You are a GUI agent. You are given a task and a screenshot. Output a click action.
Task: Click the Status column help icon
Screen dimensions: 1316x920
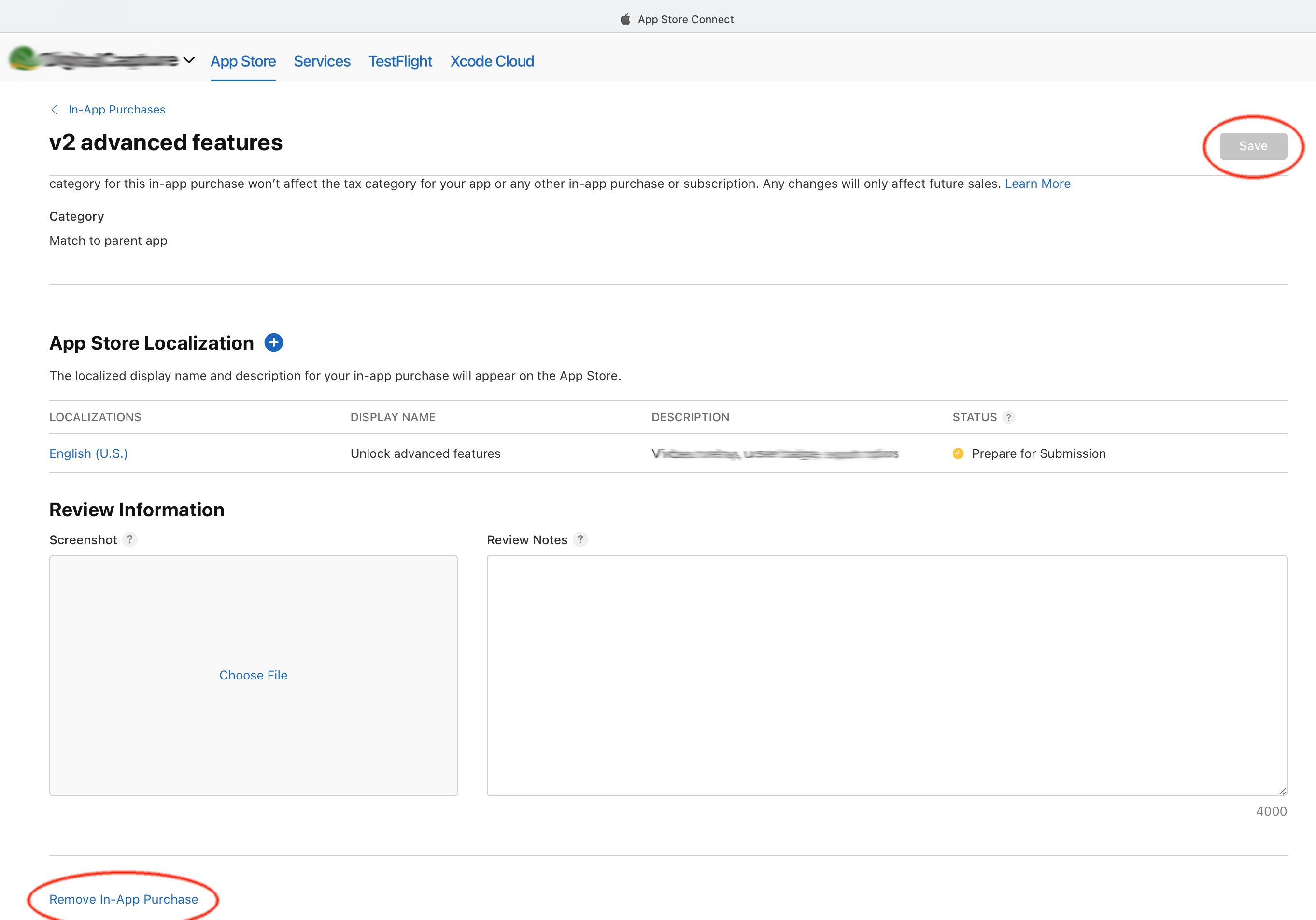1008,417
